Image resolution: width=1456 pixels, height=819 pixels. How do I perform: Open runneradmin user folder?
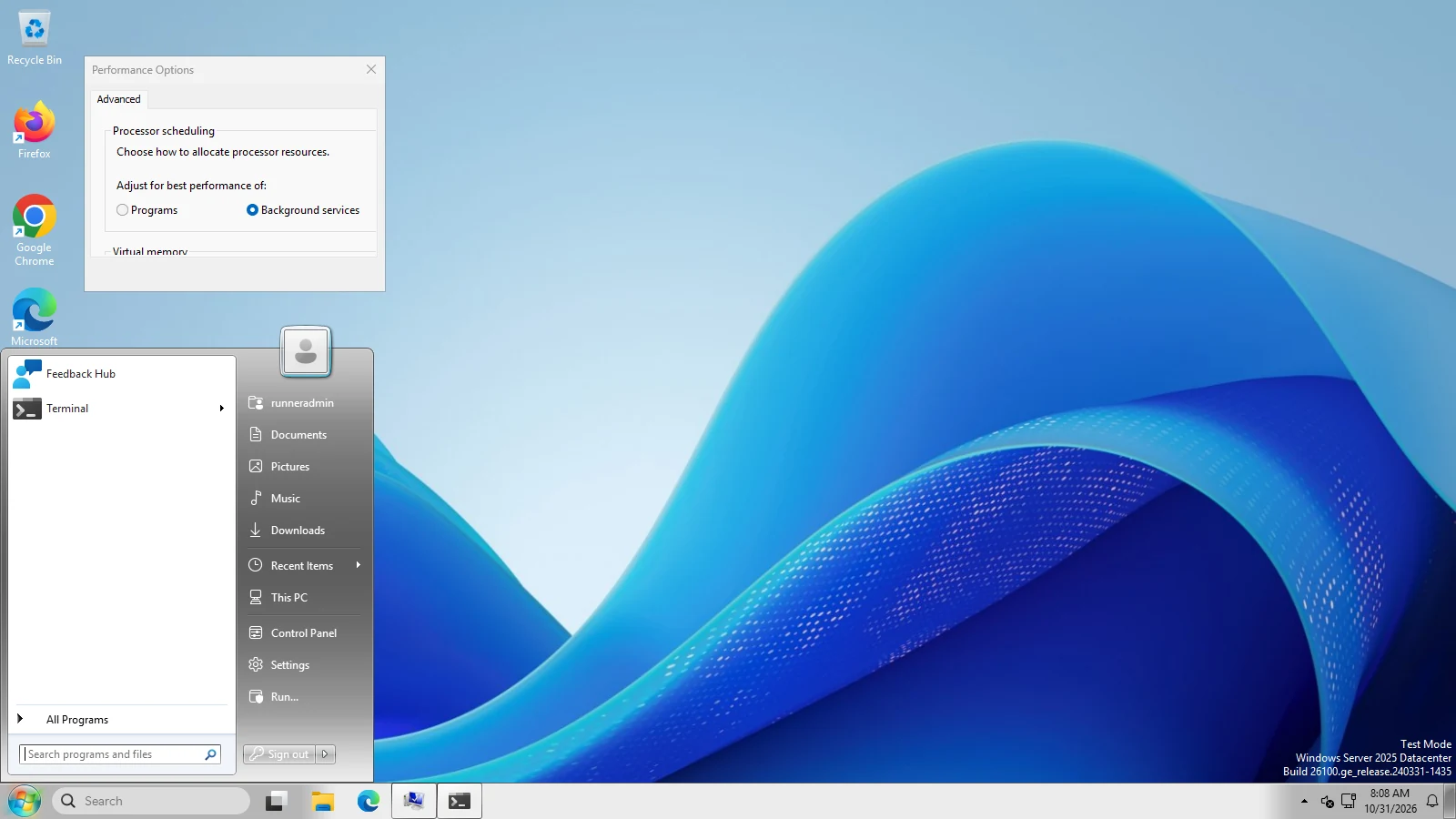coord(305,403)
